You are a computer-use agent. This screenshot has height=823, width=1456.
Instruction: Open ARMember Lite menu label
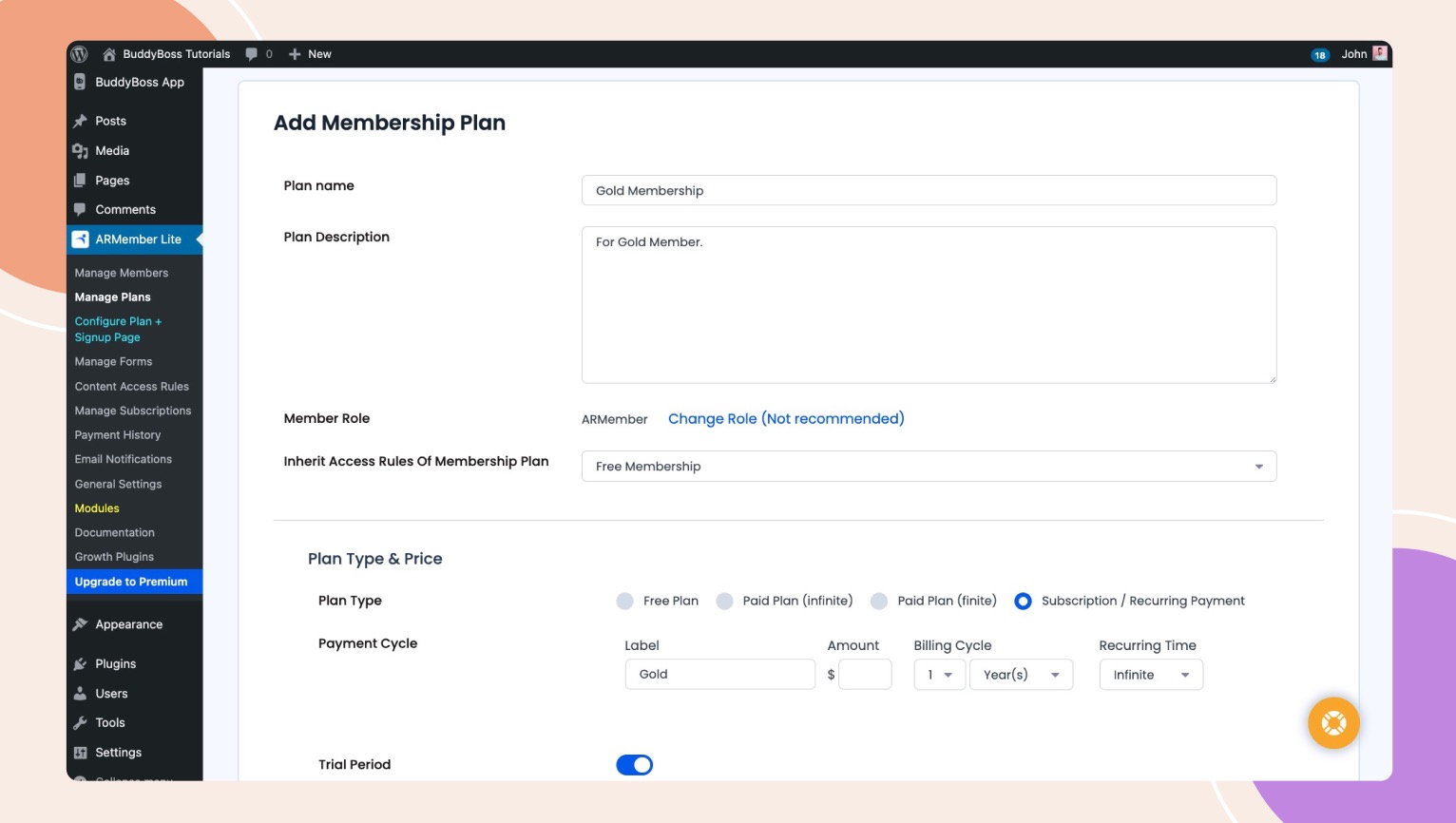(x=139, y=239)
